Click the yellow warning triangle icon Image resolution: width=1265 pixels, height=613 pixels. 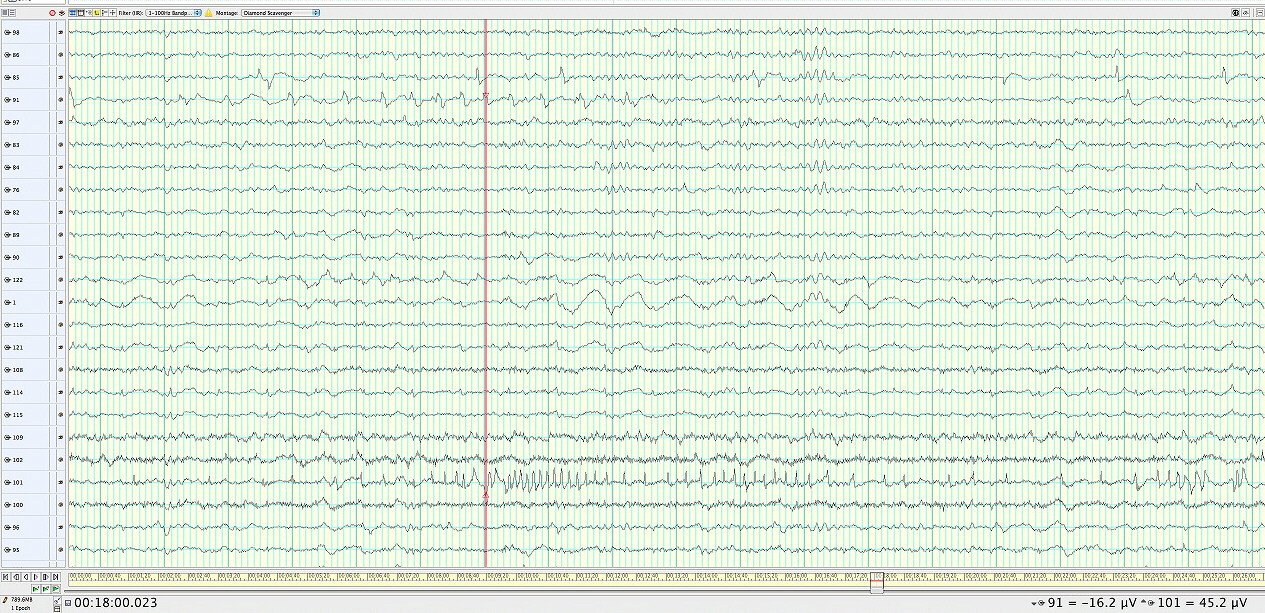pos(209,13)
